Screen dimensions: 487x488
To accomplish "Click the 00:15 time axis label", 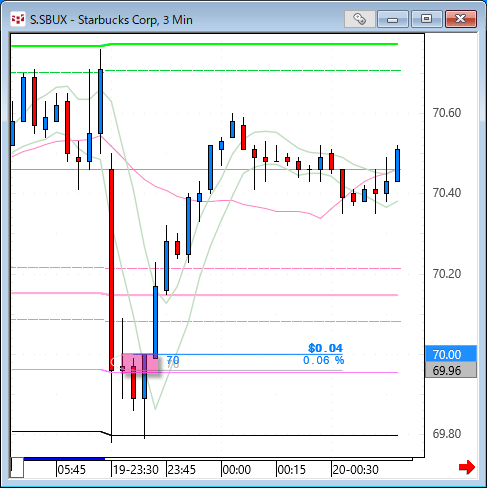I will click(x=291, y=470).
